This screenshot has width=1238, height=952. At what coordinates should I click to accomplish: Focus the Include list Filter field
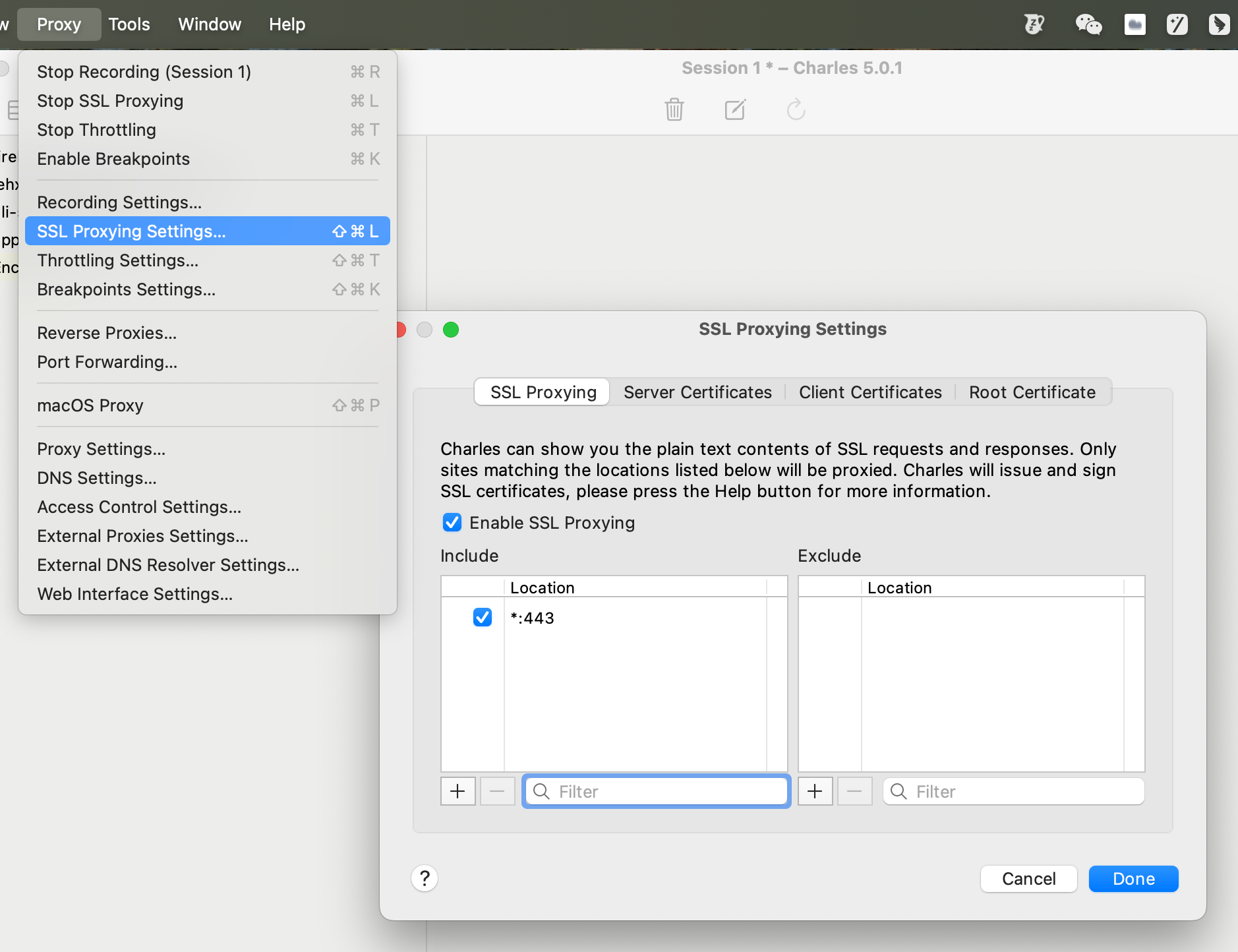pyautogui.click(x=657, y=791)
